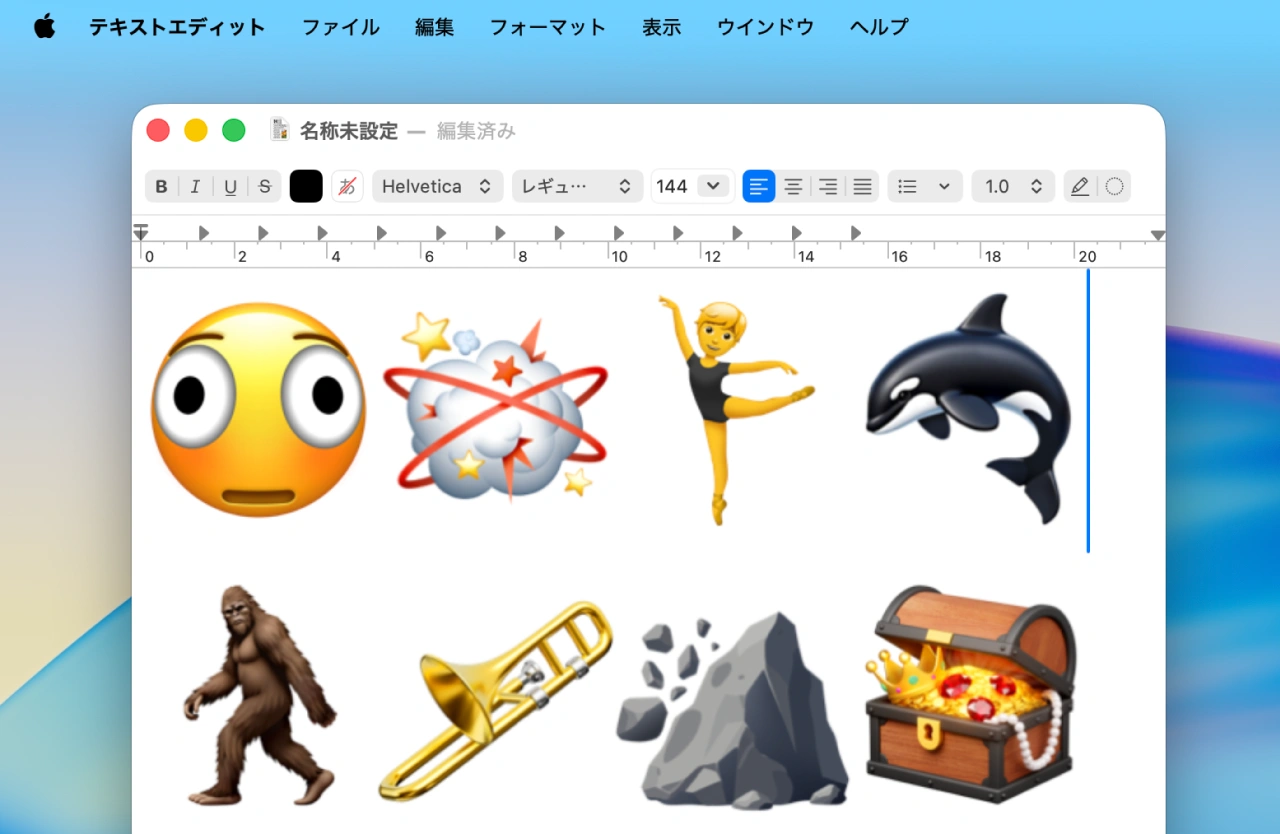Open the レギュラー typeface dropdown
This screenshot has width=1280, height=834.
point(577,186)
